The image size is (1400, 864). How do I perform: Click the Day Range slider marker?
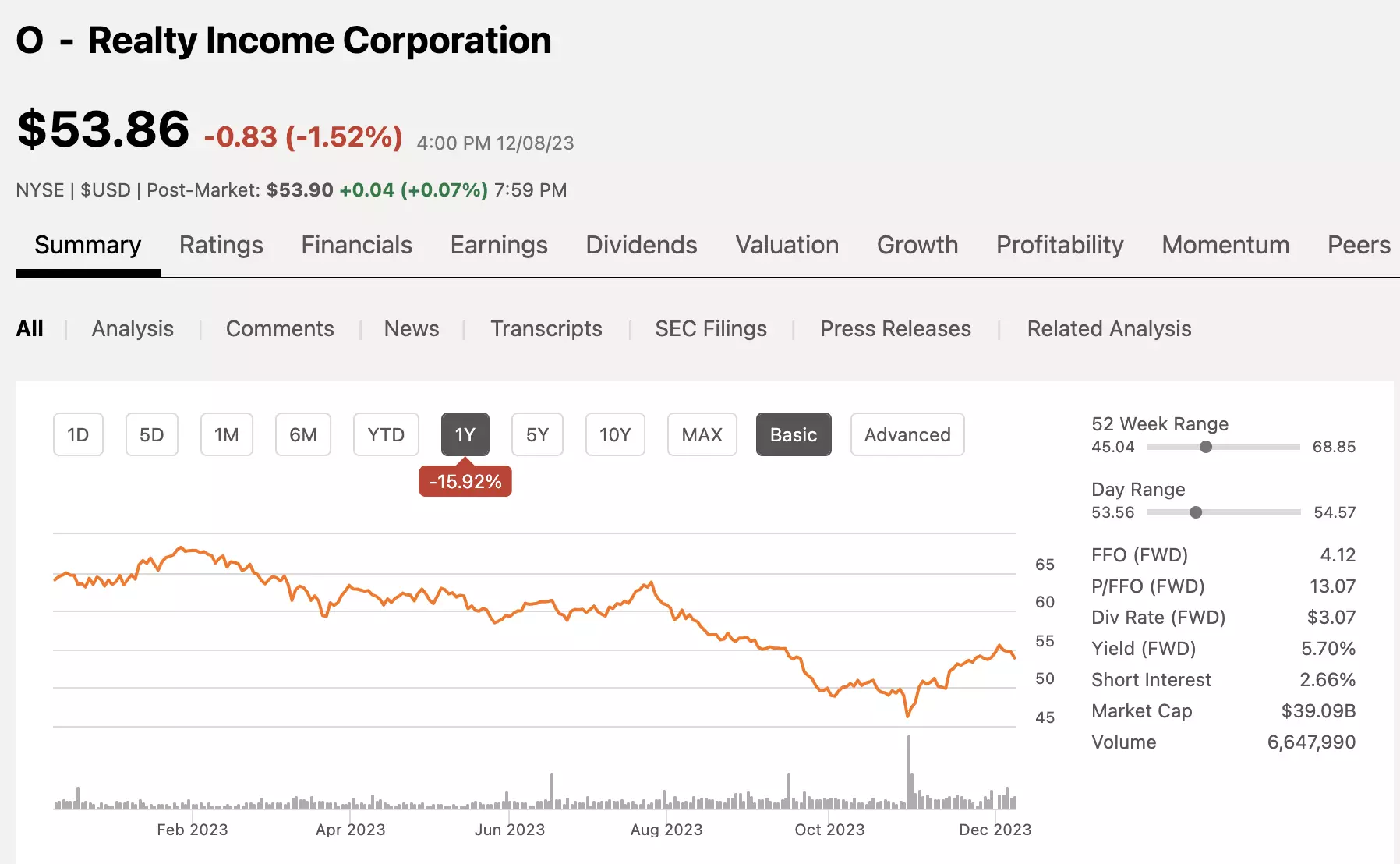click(1196, 512)
